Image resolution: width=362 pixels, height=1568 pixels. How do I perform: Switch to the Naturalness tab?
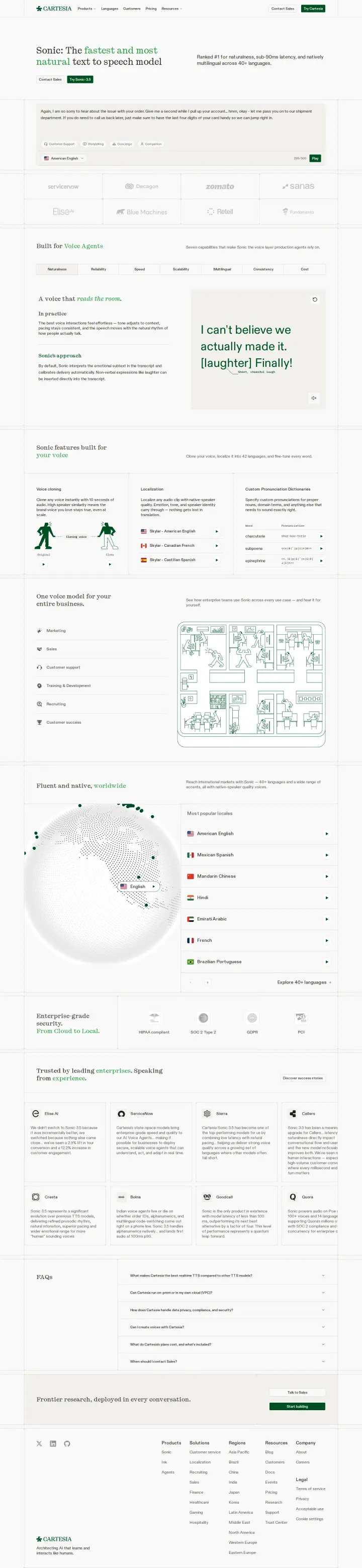[57, 269]
